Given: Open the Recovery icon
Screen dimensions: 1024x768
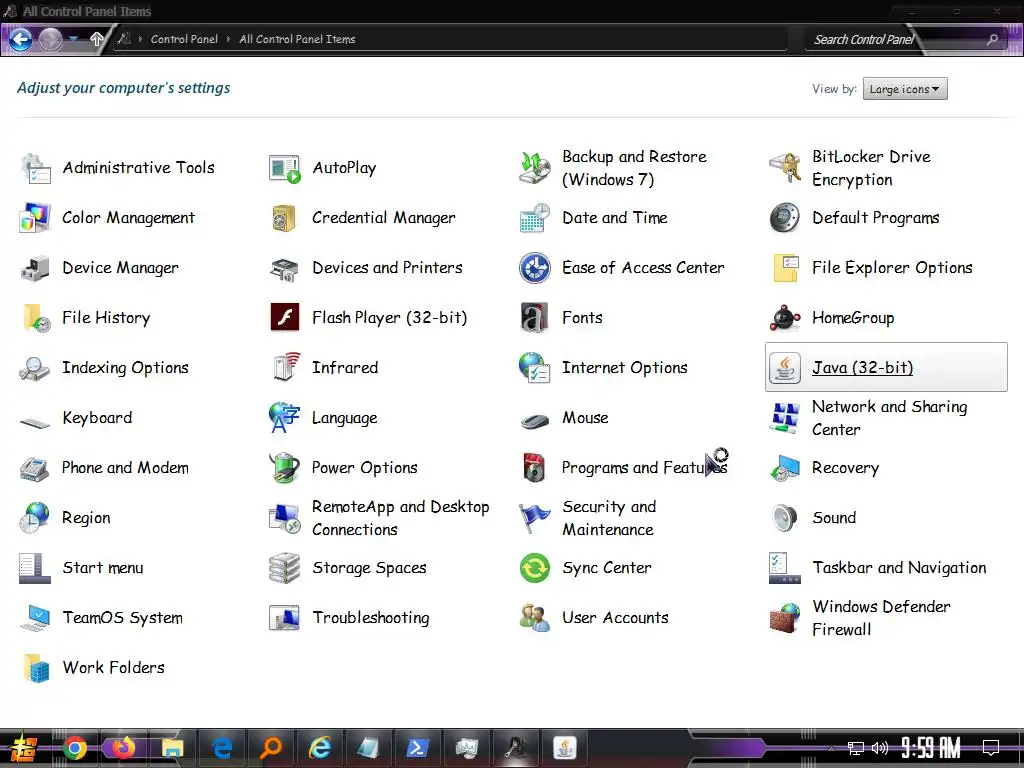Looking at the screenshot, I should pyautogui.click(x=785, y=468).
